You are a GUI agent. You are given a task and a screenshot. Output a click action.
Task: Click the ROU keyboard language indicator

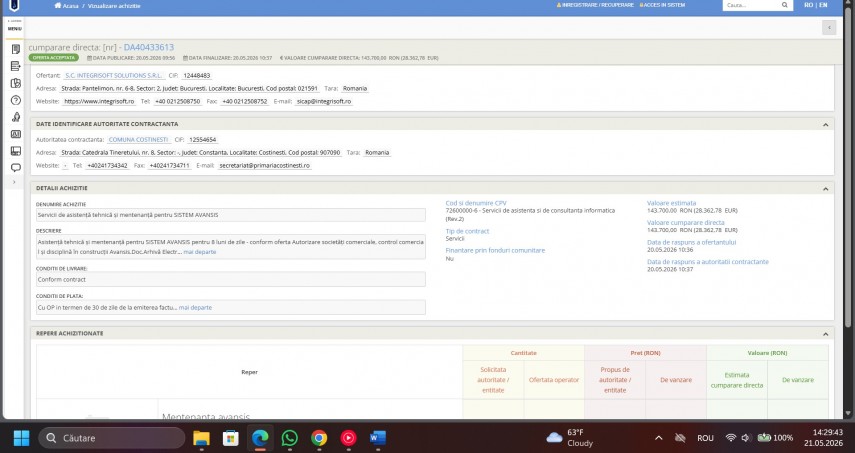tap(705, 438)
